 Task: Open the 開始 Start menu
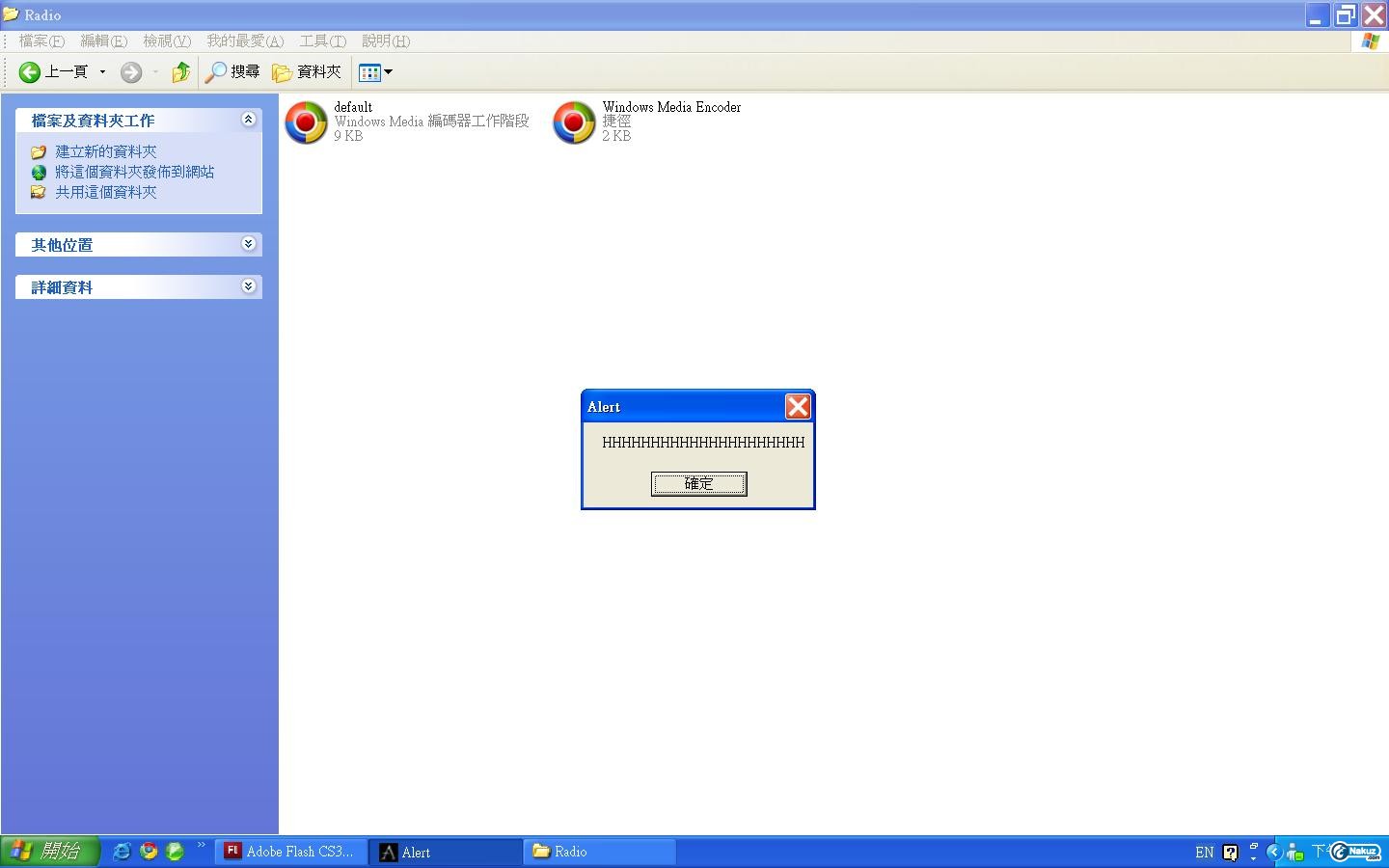pyautogui.click(x=49, y=851)
